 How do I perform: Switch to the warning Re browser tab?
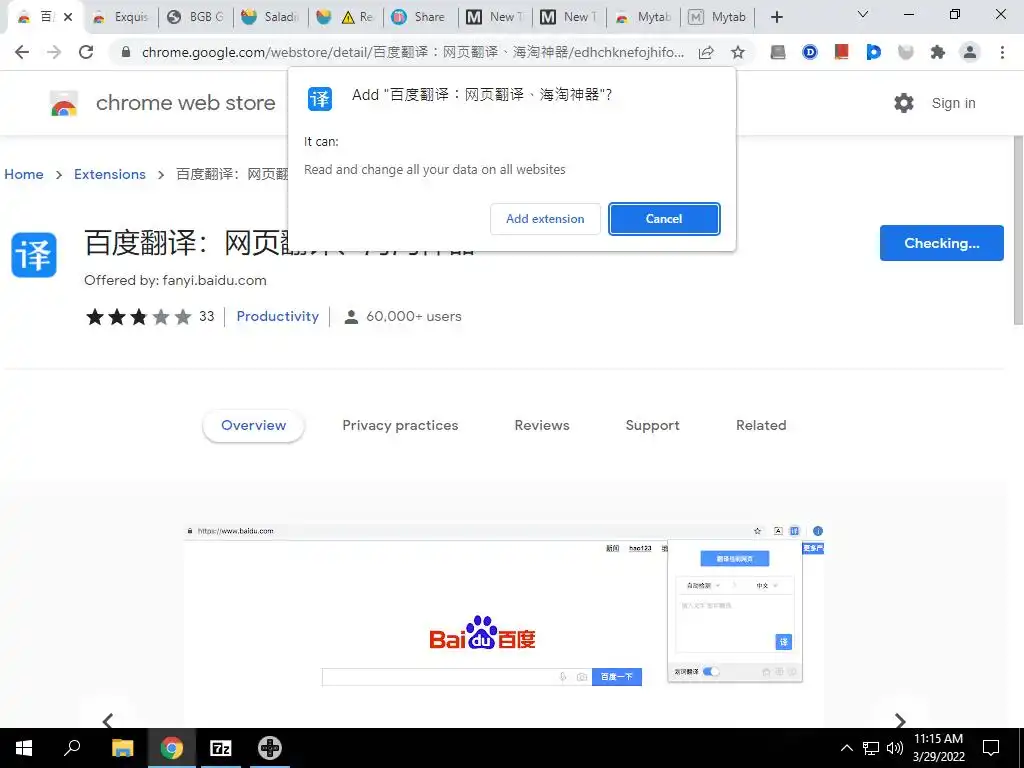click(345, 17)
